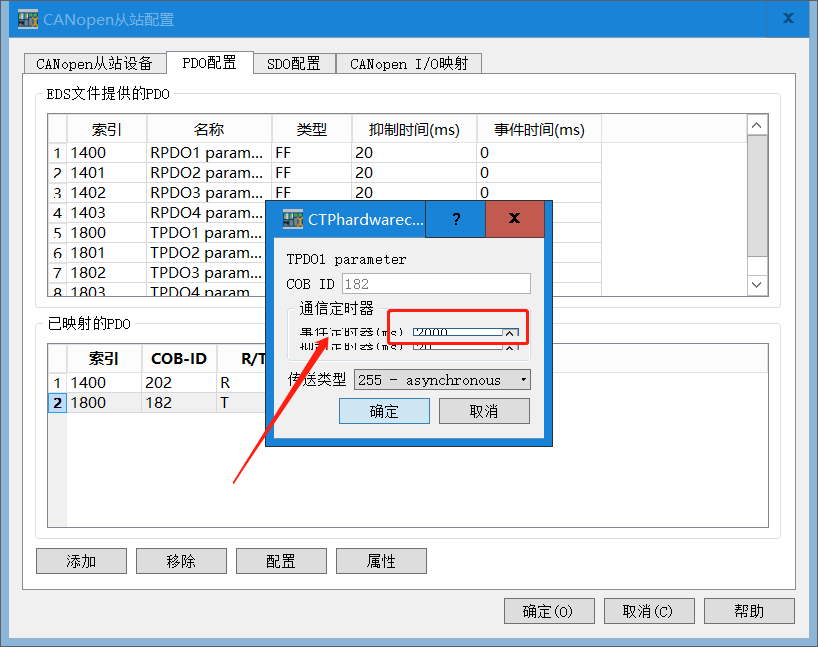Click the event timer spinner arrow
This screenshot has width=818, height=647.
click(x=511, y=332)
